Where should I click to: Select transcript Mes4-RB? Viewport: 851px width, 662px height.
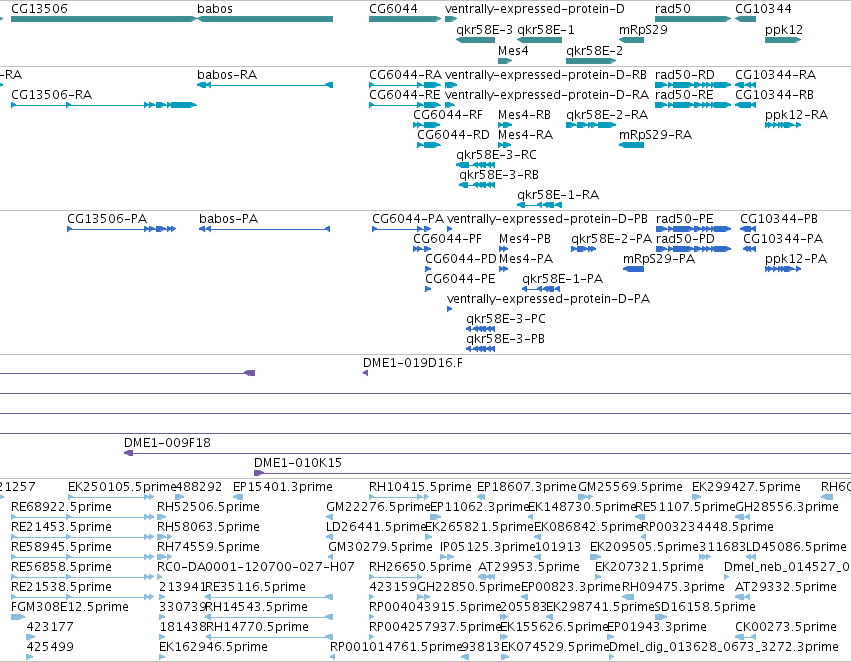504,125
